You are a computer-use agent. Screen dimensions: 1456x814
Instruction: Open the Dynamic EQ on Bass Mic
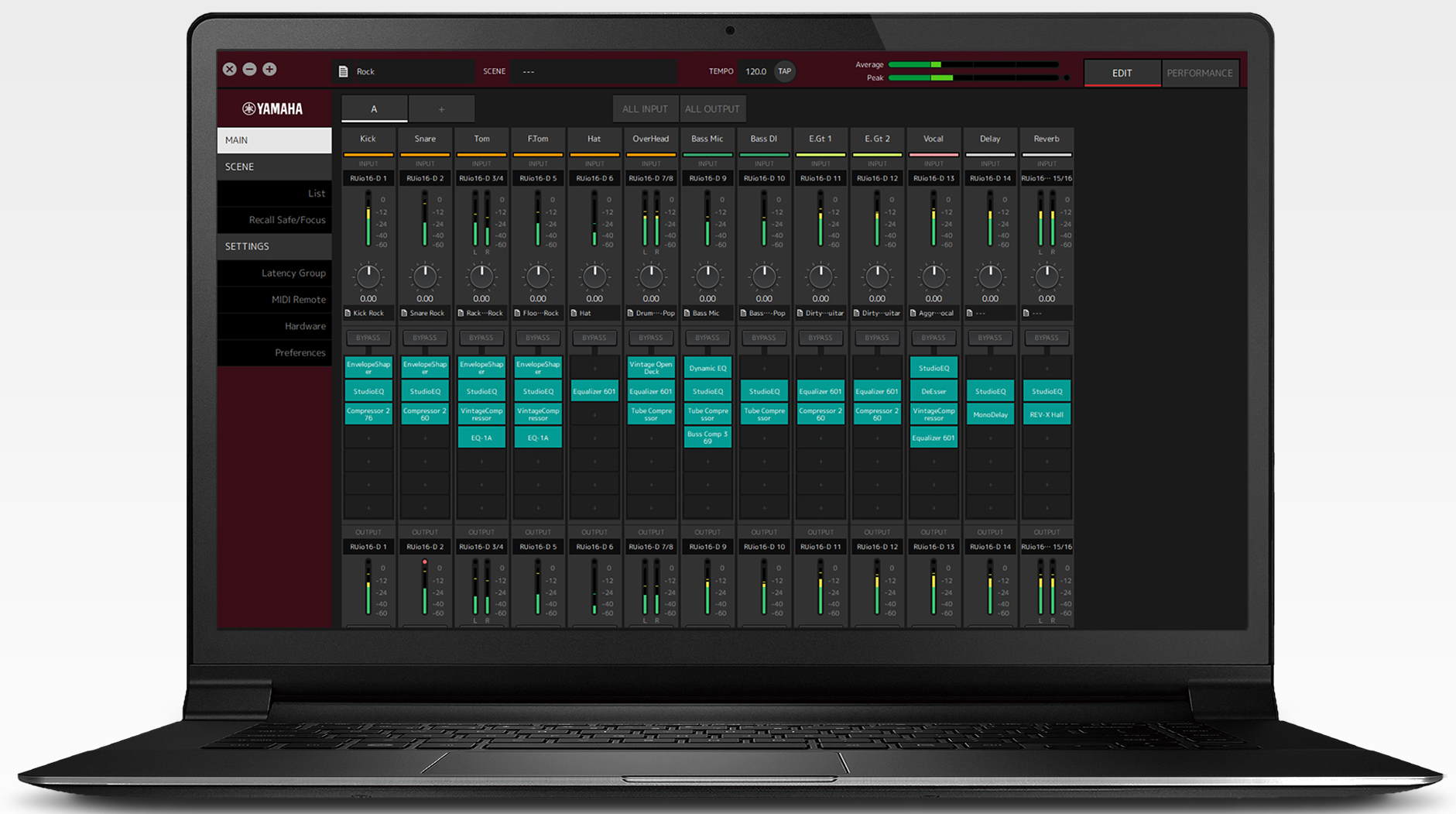pyautogui.click(x=707, y=368)
